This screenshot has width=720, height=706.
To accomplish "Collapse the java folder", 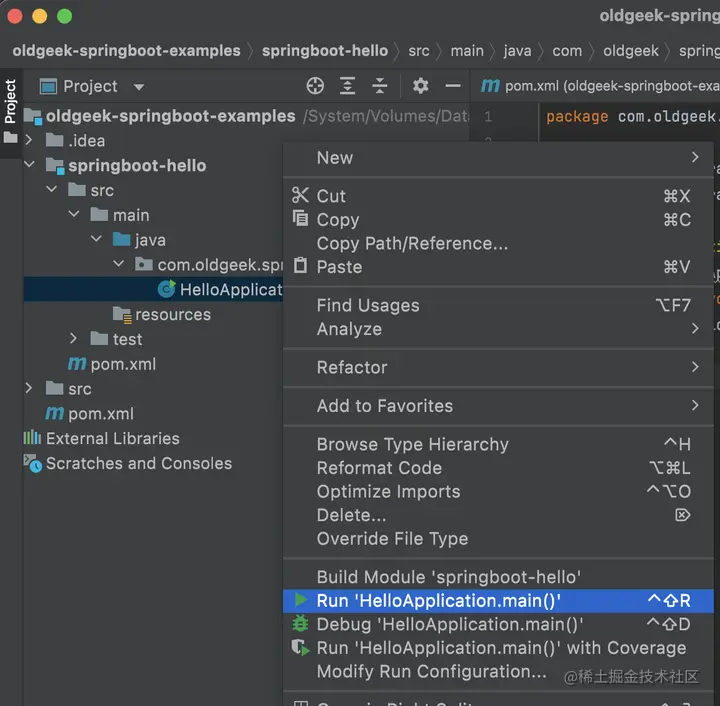I will coord(96,238).
